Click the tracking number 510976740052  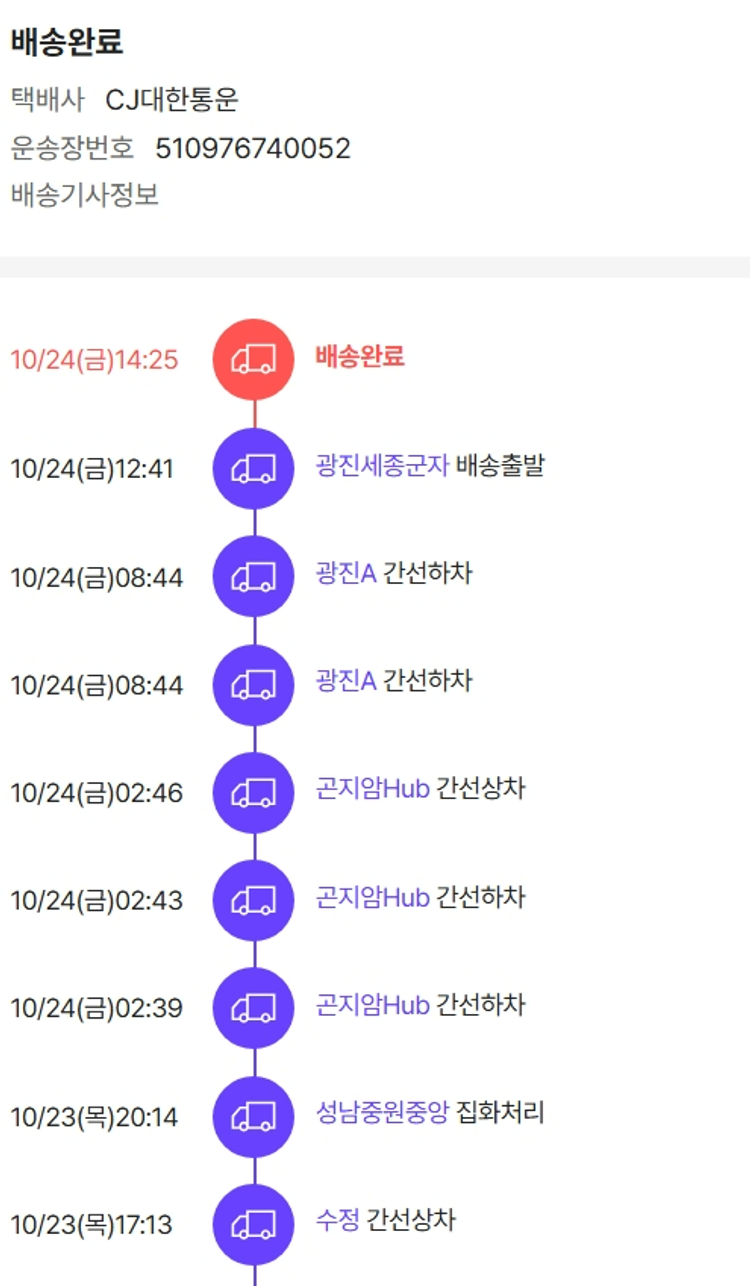coord(253,149)
